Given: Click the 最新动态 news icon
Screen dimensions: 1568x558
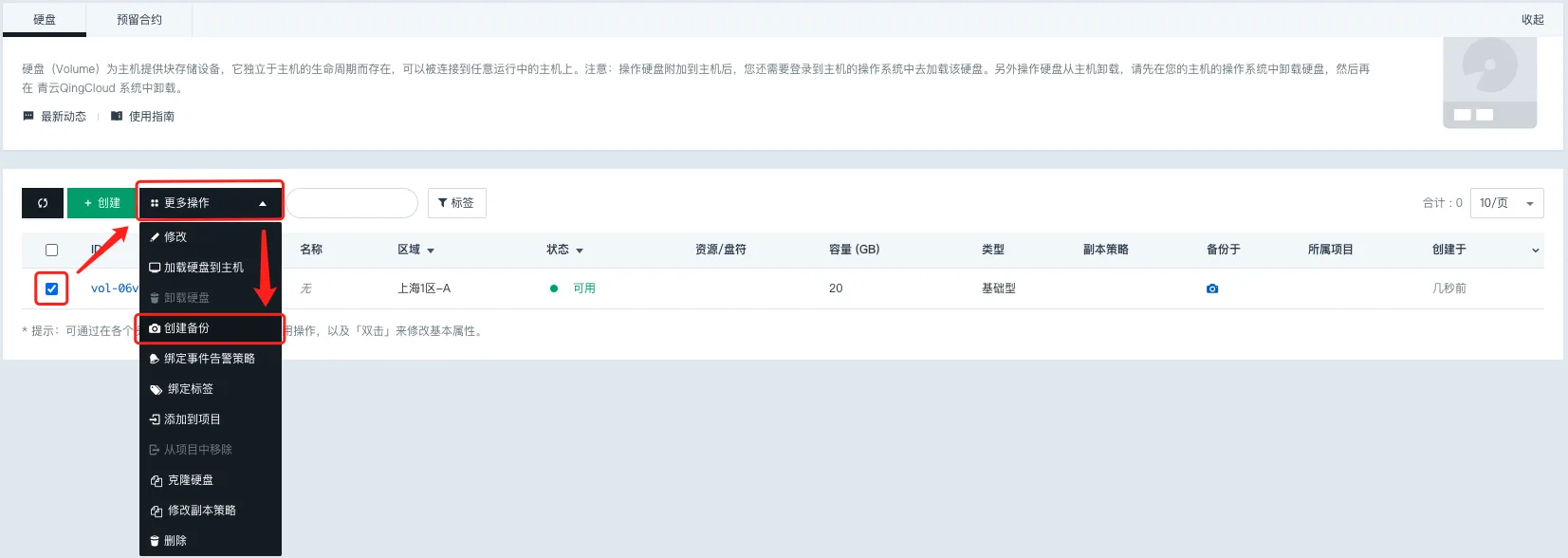Looking at the screenshot, I should [28, 116].
